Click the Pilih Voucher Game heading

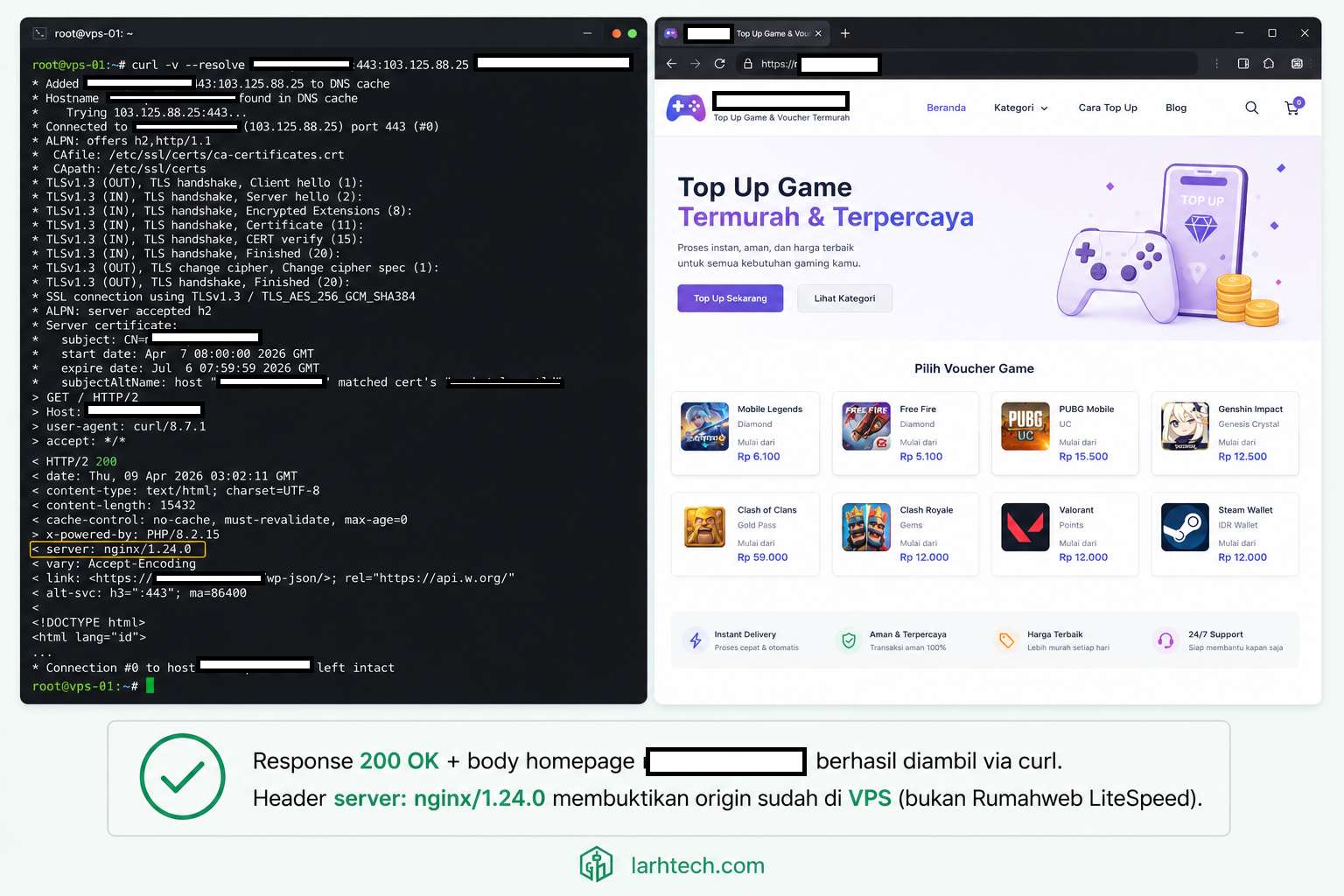click(974, 368)
